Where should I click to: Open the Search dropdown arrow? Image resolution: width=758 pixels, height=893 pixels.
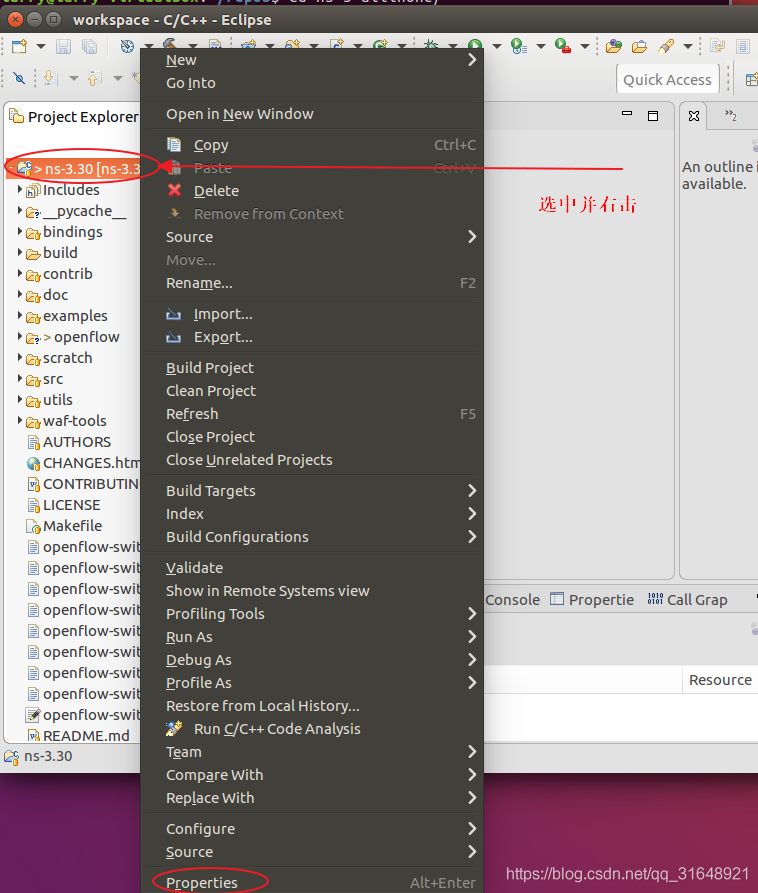(688, 46)
